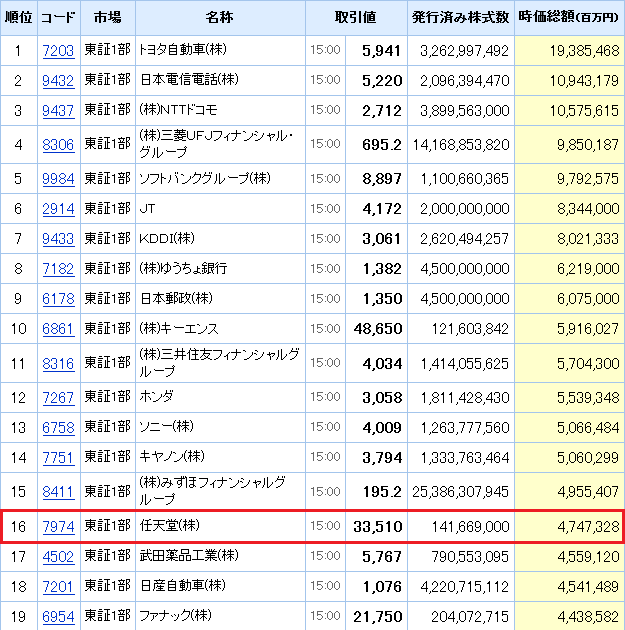This screenshot has height=630, width=625.
Task: Click shares outstanding value 121,603,842
Action: (x=470, y=329)
